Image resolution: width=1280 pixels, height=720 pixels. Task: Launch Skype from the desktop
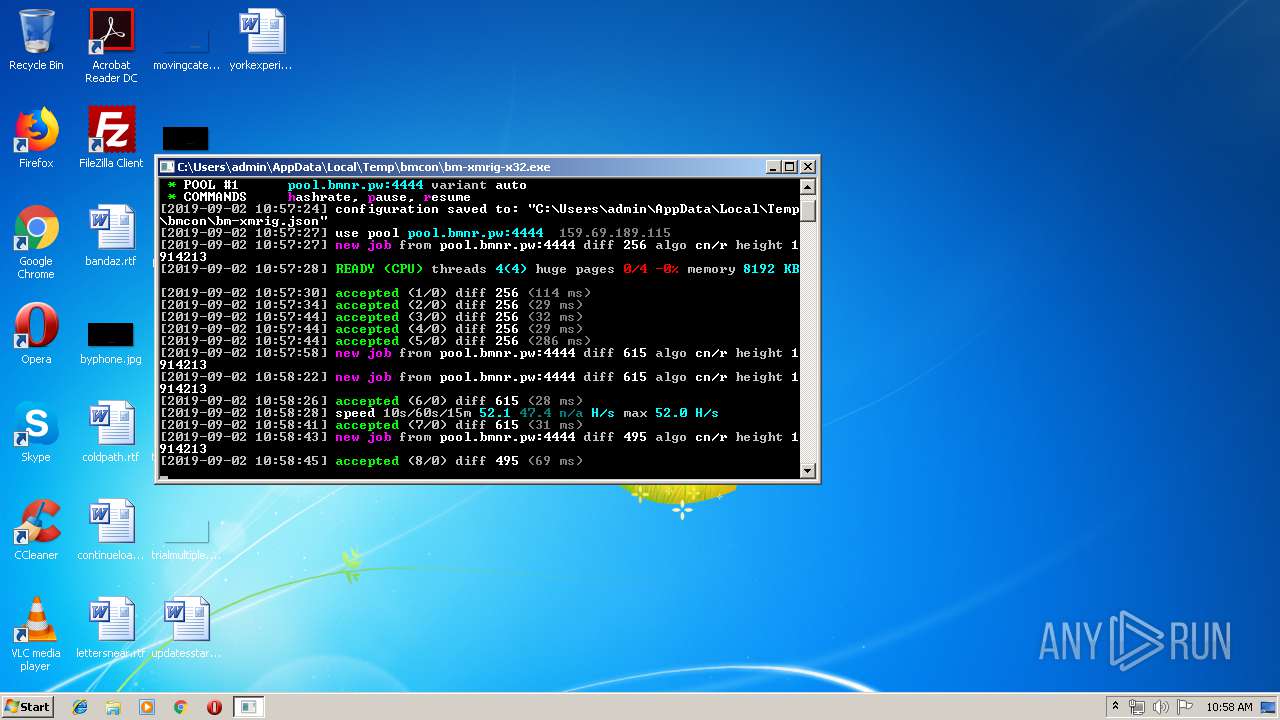point(36,432)
